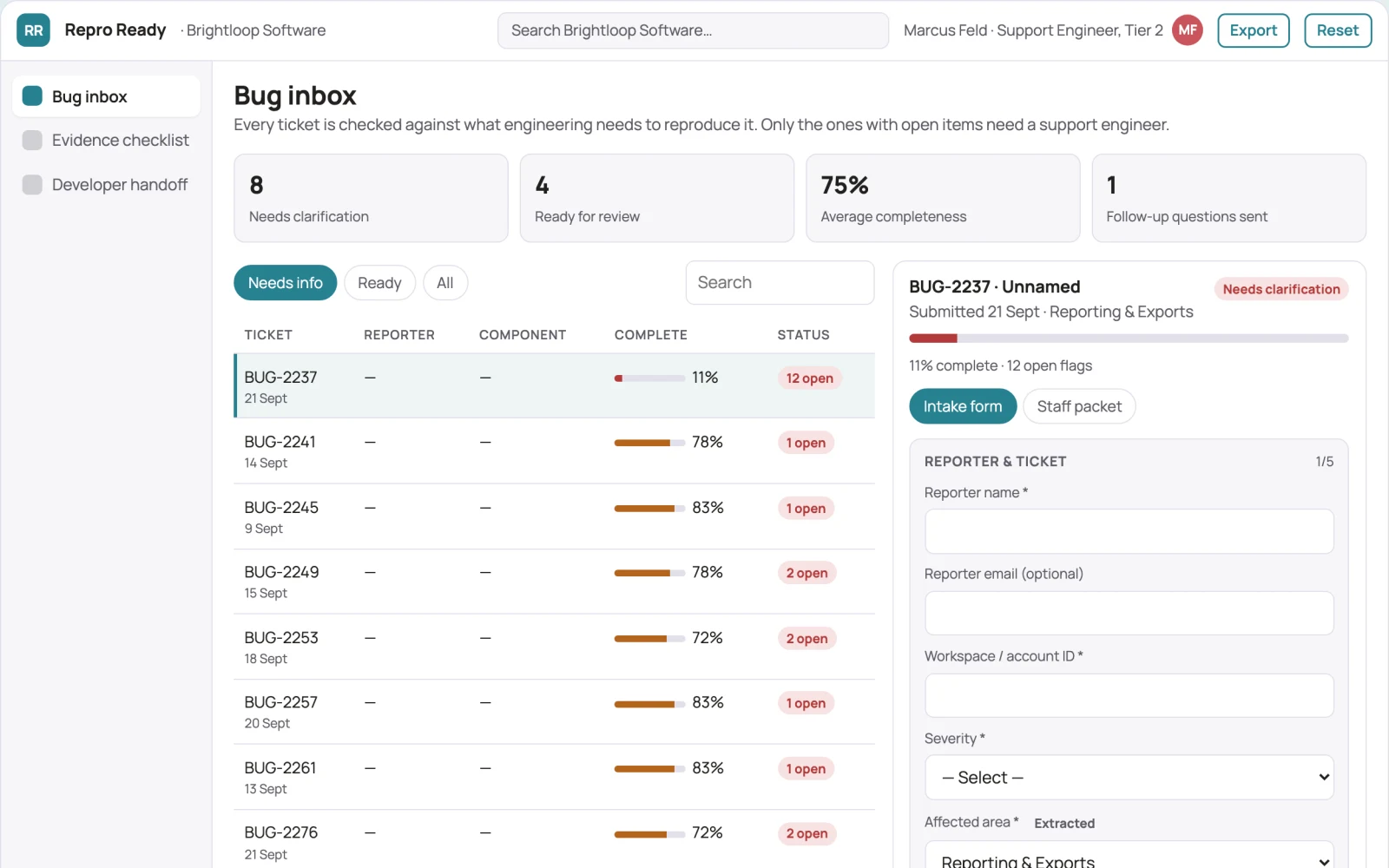Click the Reset button
The image size is (1389, 868).
coord(1337,30)
